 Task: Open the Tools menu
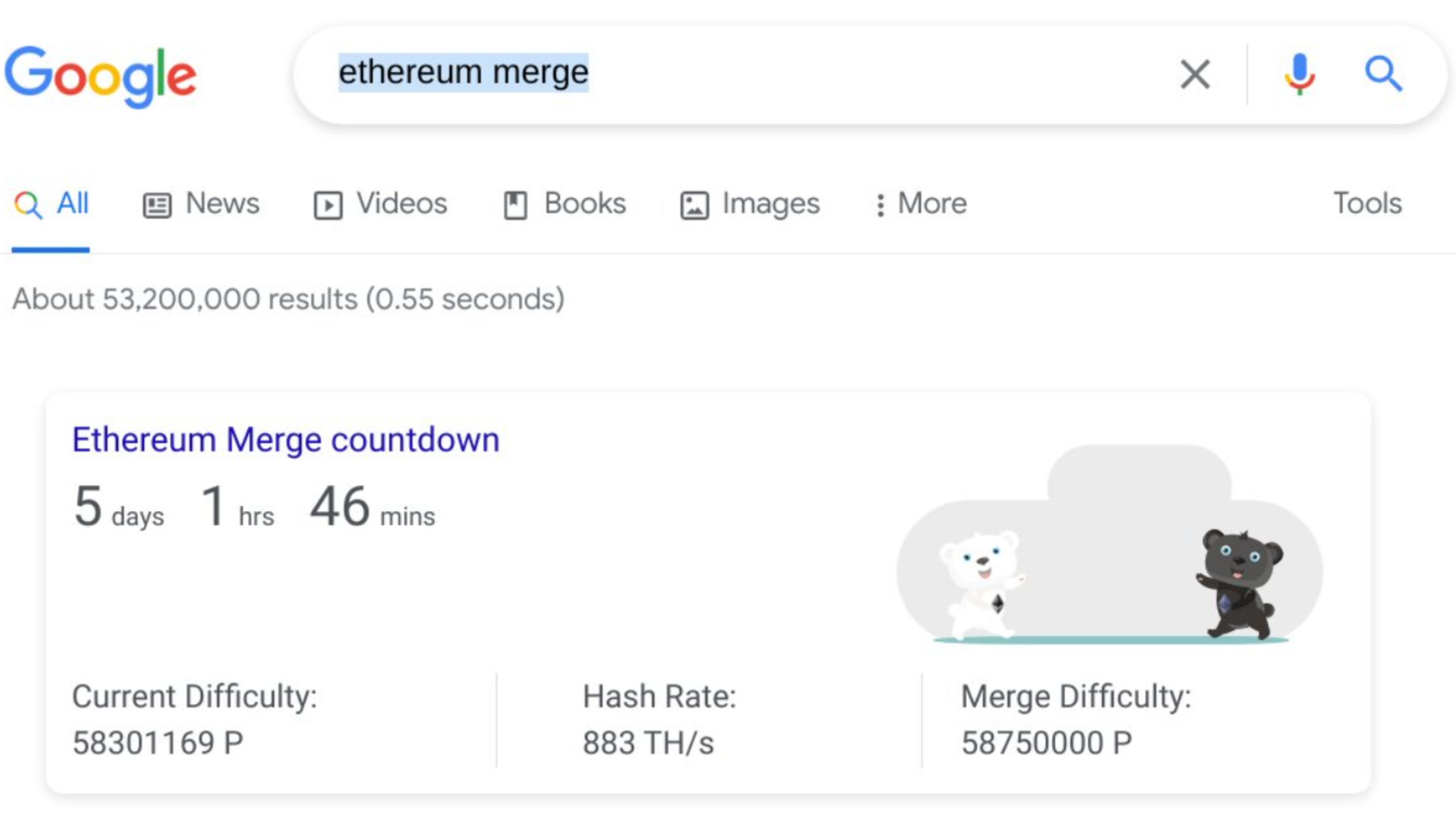click(1367, 204)
